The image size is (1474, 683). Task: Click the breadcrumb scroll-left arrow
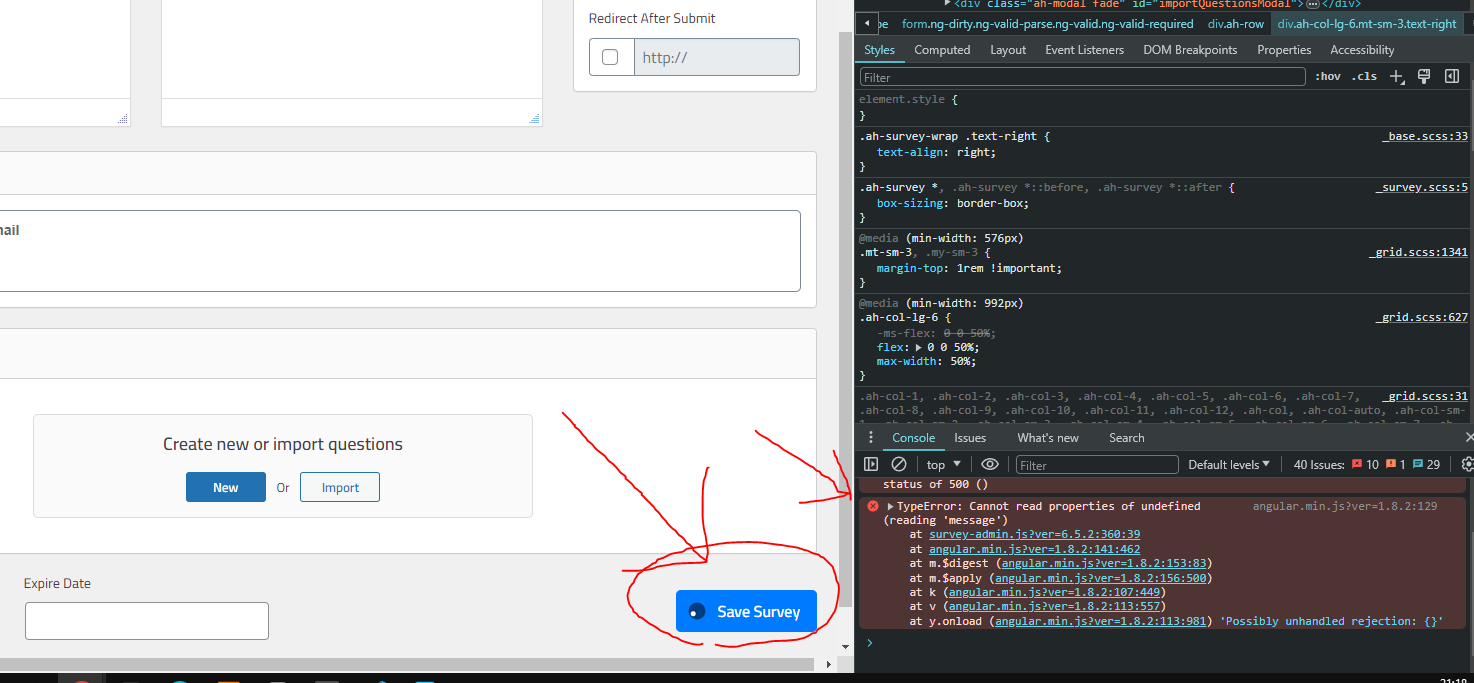pos(867,23)
